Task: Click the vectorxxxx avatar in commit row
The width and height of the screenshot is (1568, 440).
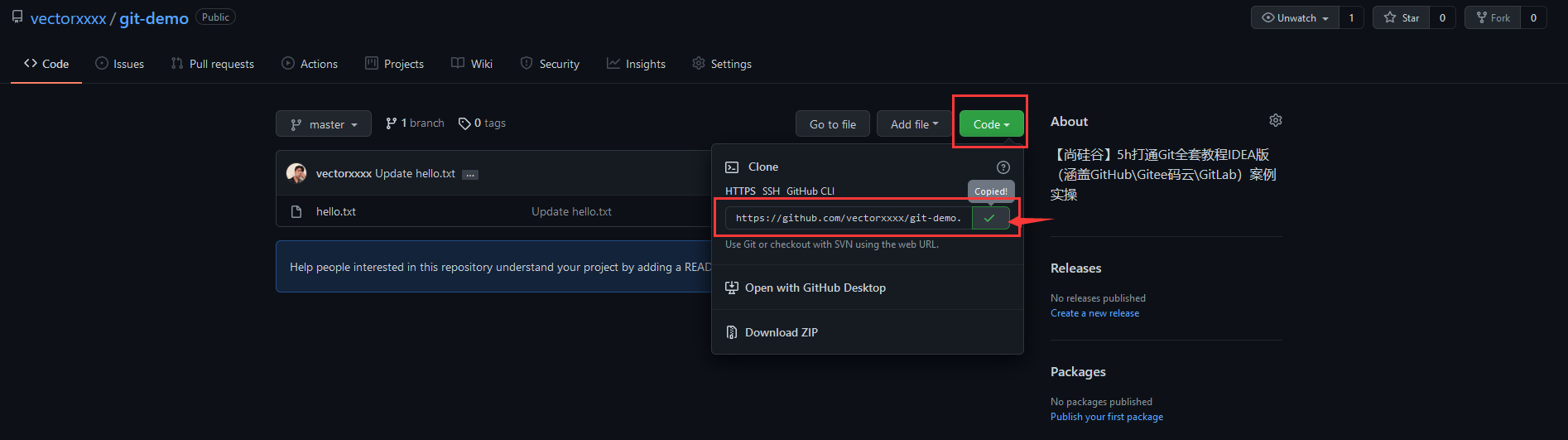Action: coord(296,173)
